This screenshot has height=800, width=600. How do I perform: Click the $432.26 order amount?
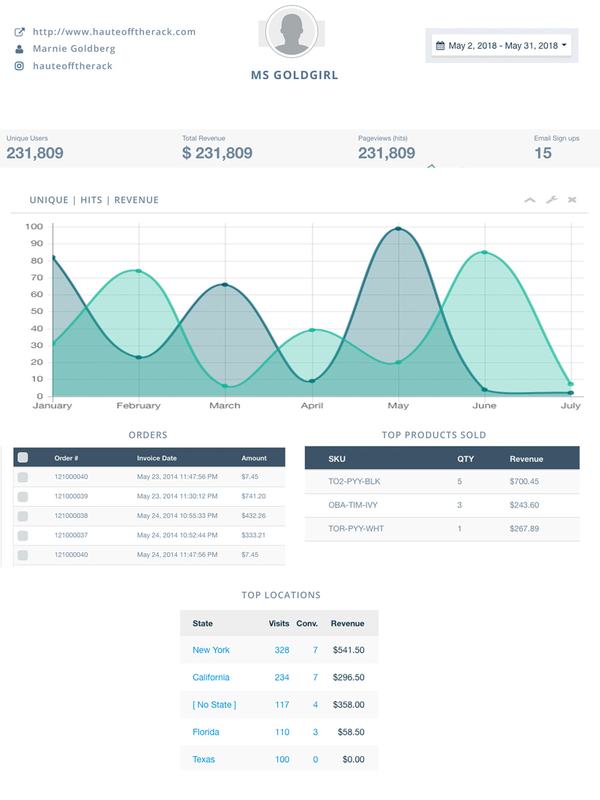click(254, 516)
